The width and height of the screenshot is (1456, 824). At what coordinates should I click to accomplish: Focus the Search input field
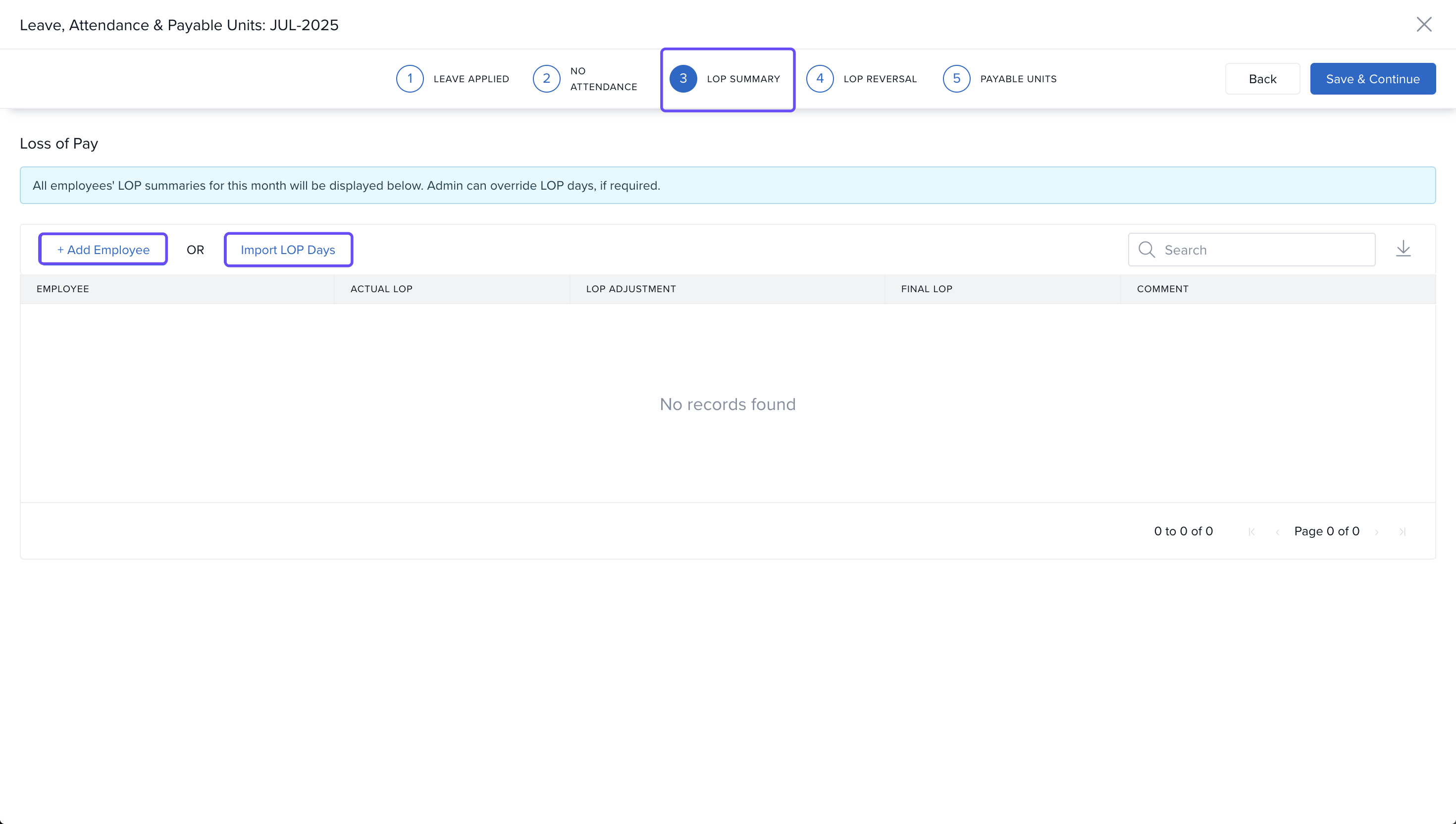click(1265, 250)
